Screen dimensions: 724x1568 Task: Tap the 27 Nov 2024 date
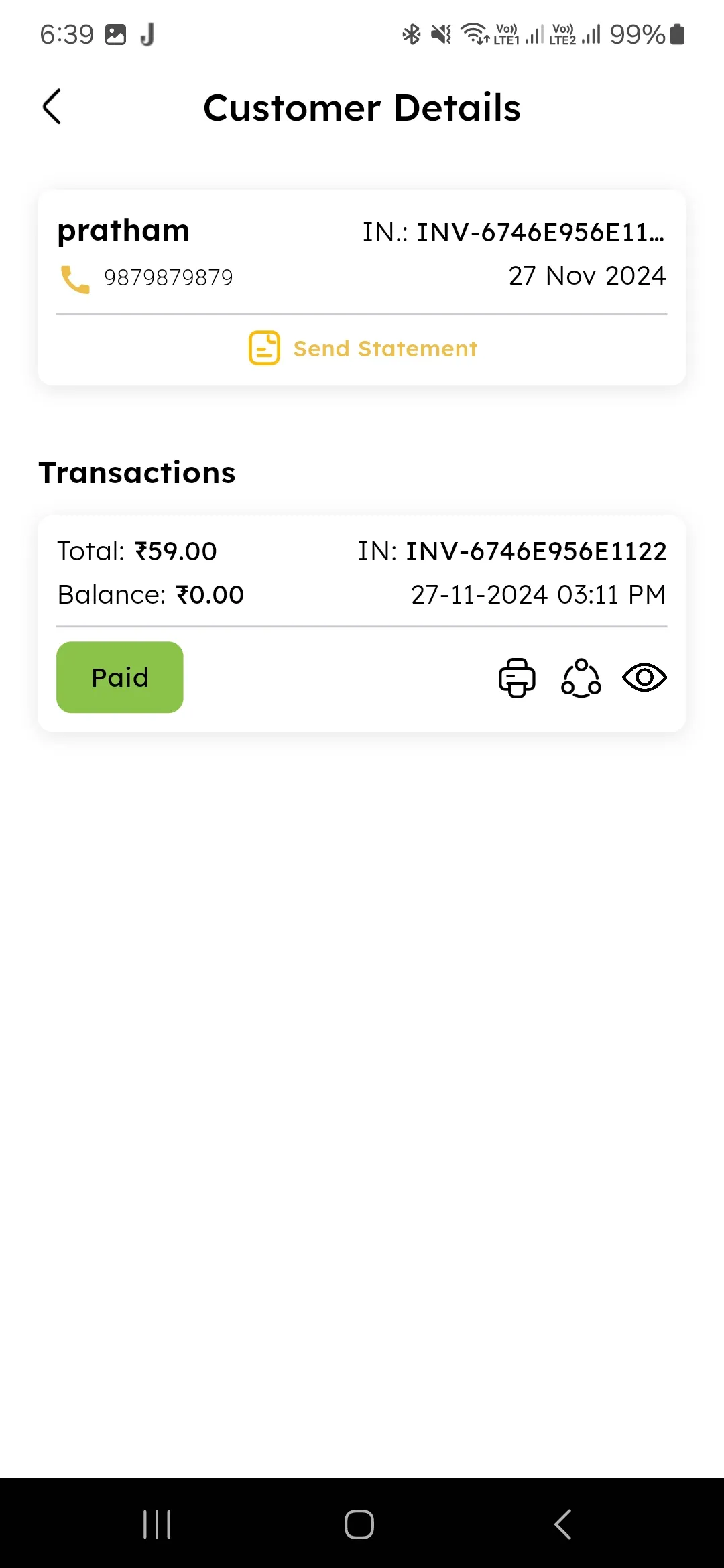coord(587,275)
